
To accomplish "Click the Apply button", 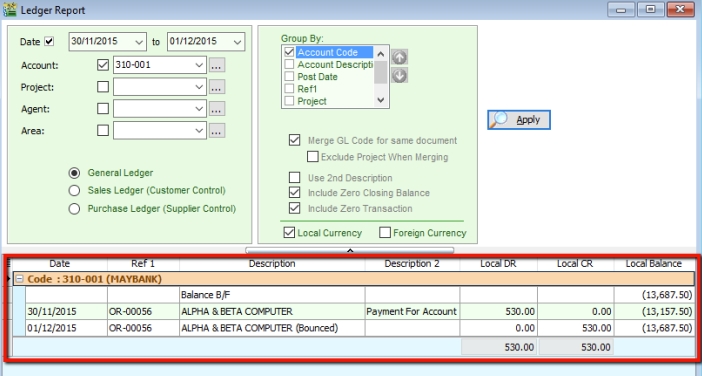I will 519,120.
